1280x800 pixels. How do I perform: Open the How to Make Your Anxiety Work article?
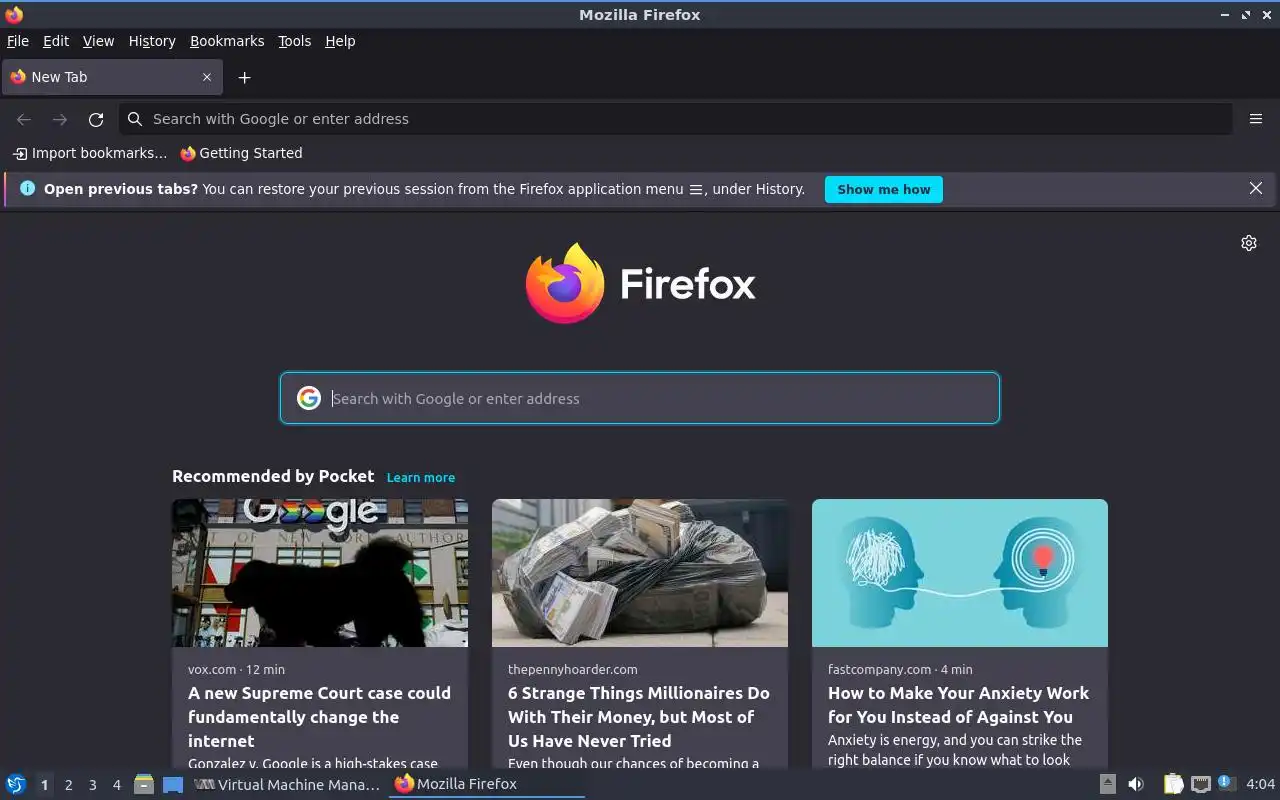pyautogui.click(x=958, y=705)
